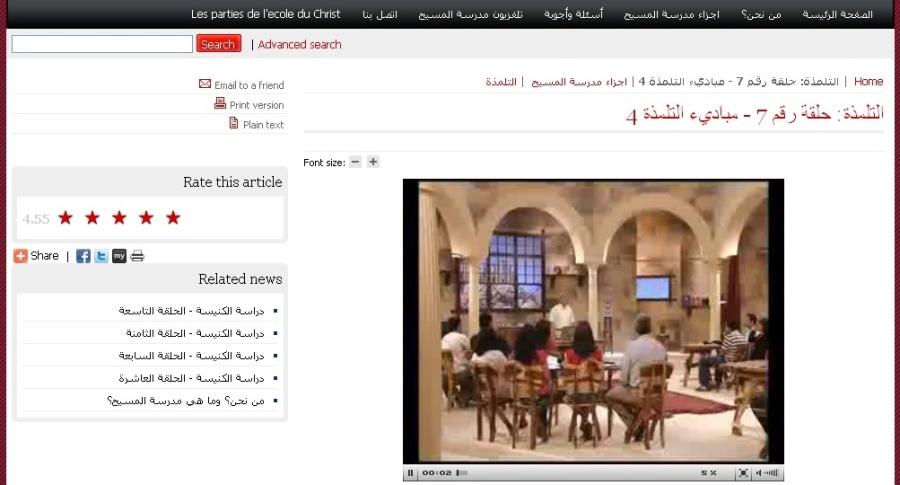This screenshot has height=485, width=900.
Task: Open the 'اتصل بنا' menu item
Action: tap(380, 14)
